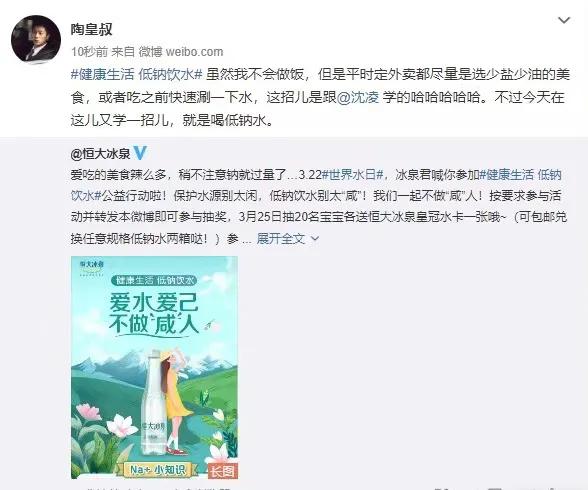
Task: Click the 10秒前 timestamp
Action: (89, 51)
